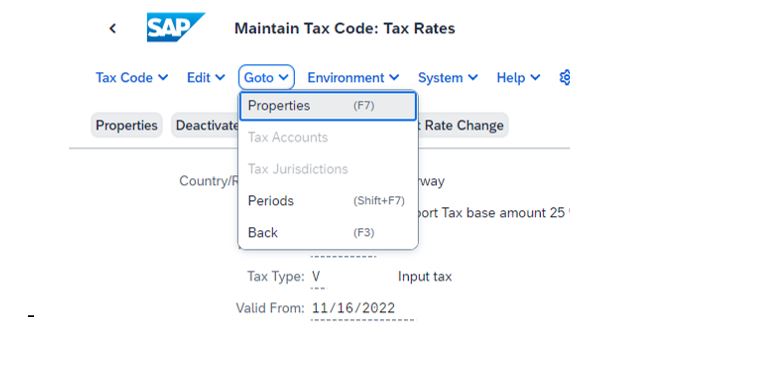Click into the Tax Type field

tap(318, 277)
